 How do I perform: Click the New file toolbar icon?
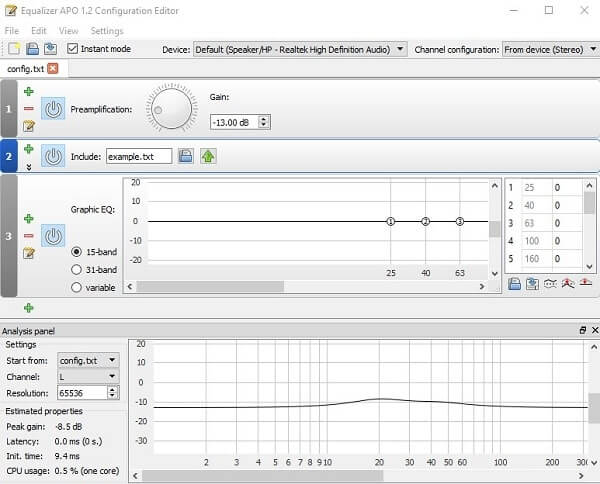point(14,49)
